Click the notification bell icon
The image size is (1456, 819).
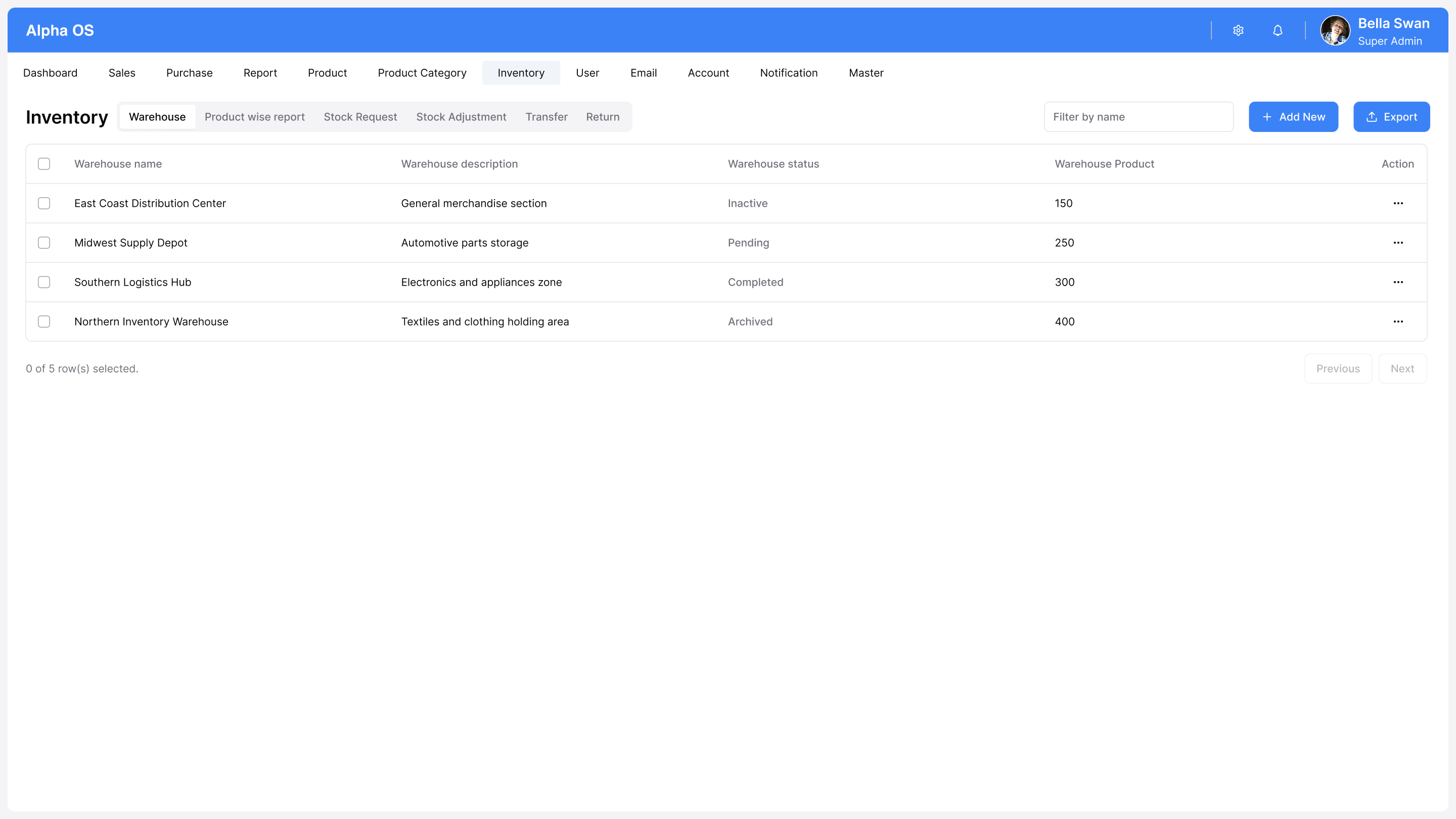pos(1278,30)
